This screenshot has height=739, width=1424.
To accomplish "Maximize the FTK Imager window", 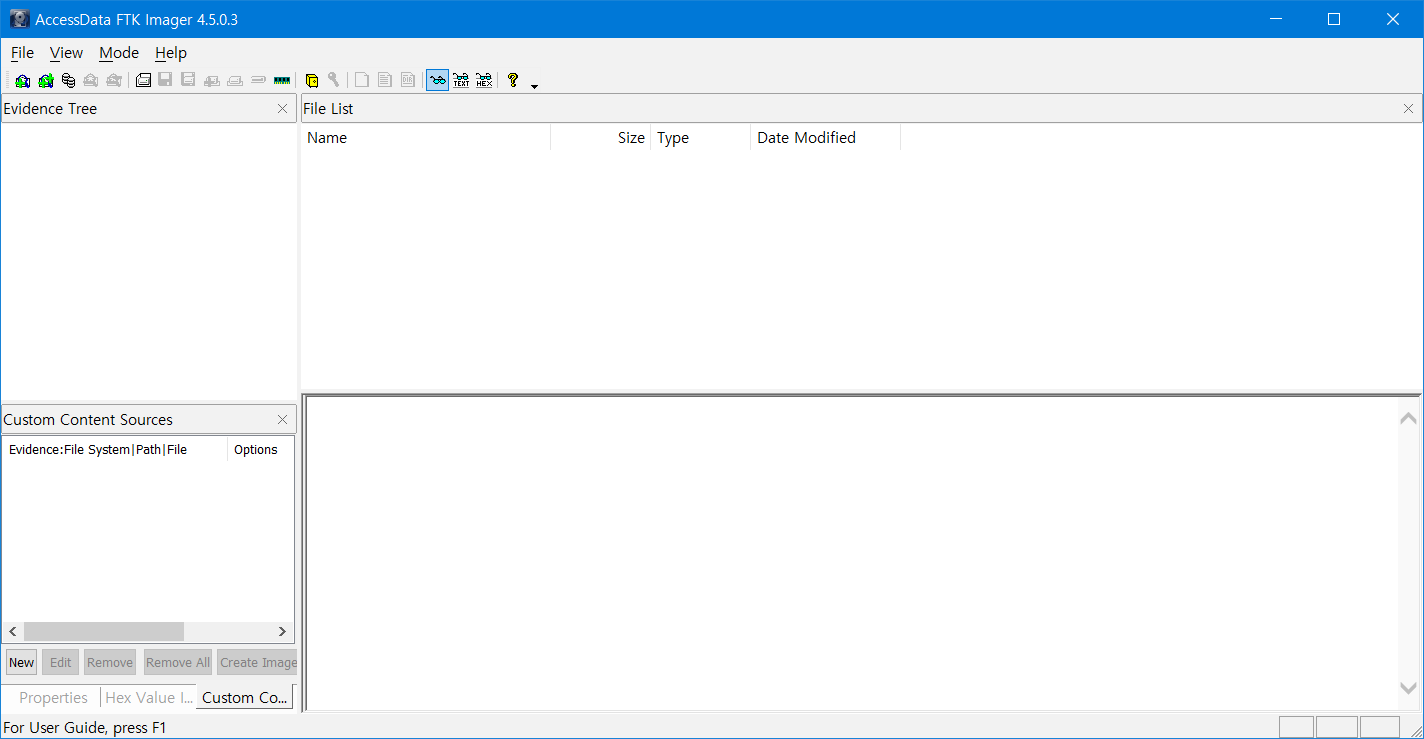I will [1334, 19].
